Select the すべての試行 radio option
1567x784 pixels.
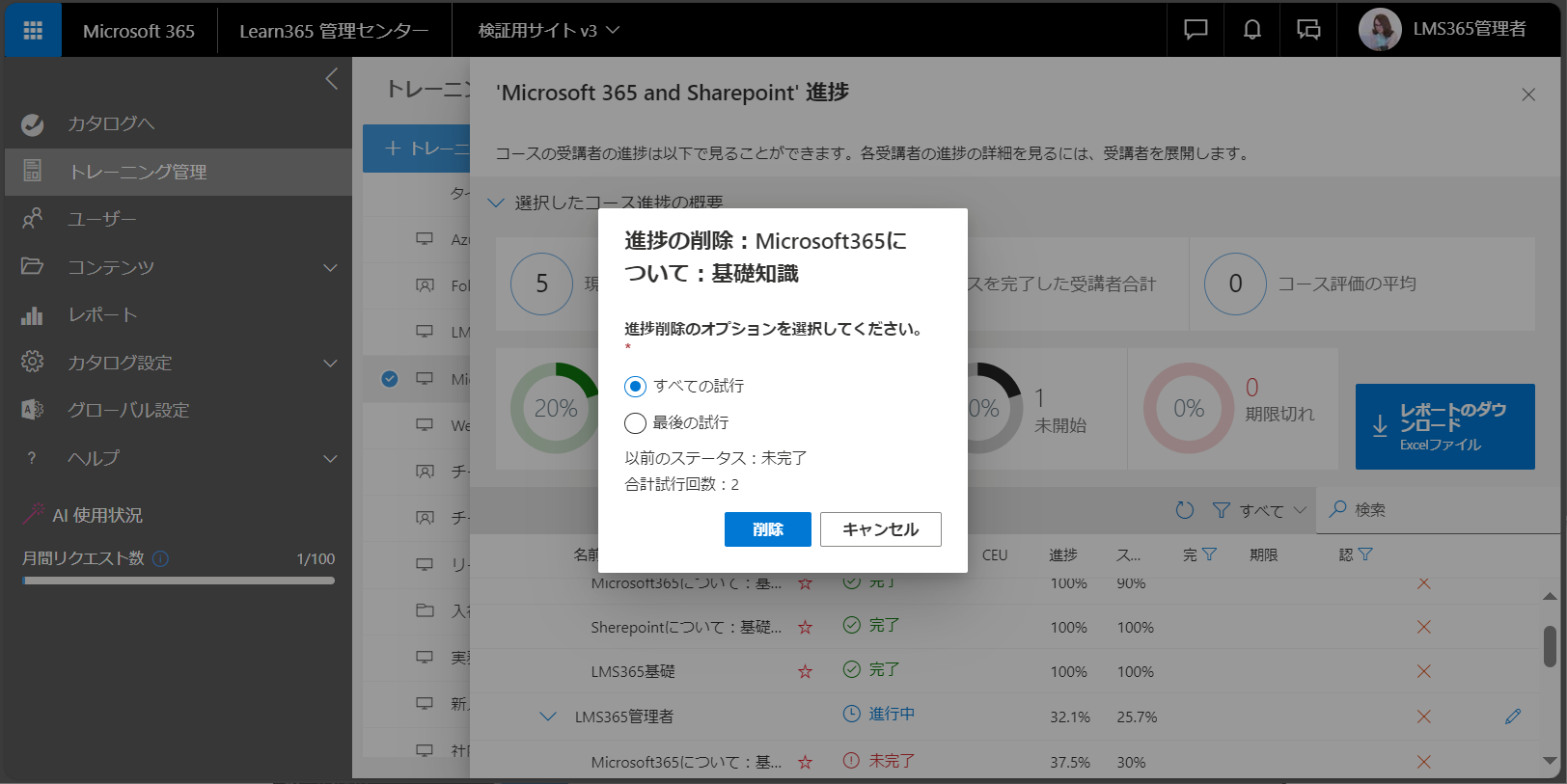coord(635,387)
